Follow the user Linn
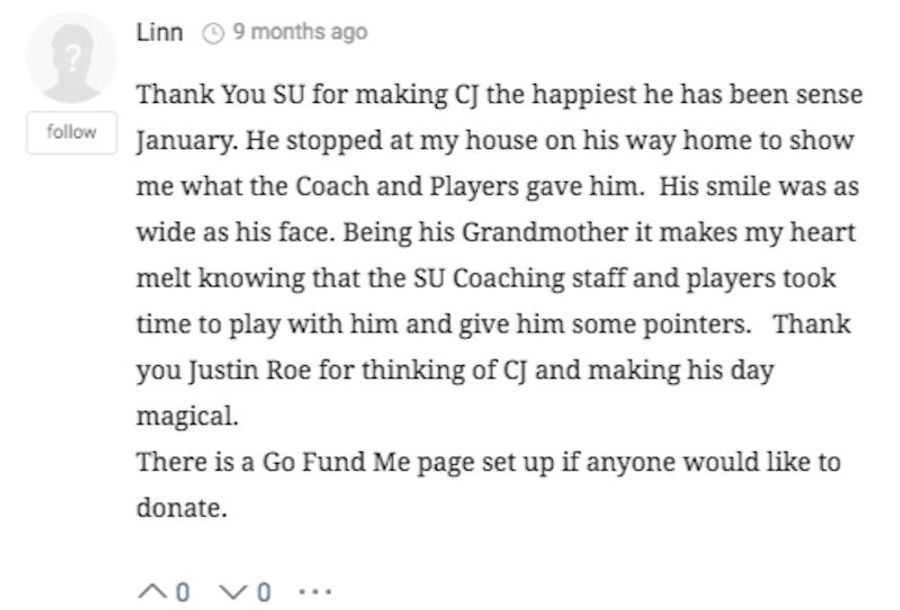Image resolution: width=900 pixels, height=610 pixels. (72, 133)
